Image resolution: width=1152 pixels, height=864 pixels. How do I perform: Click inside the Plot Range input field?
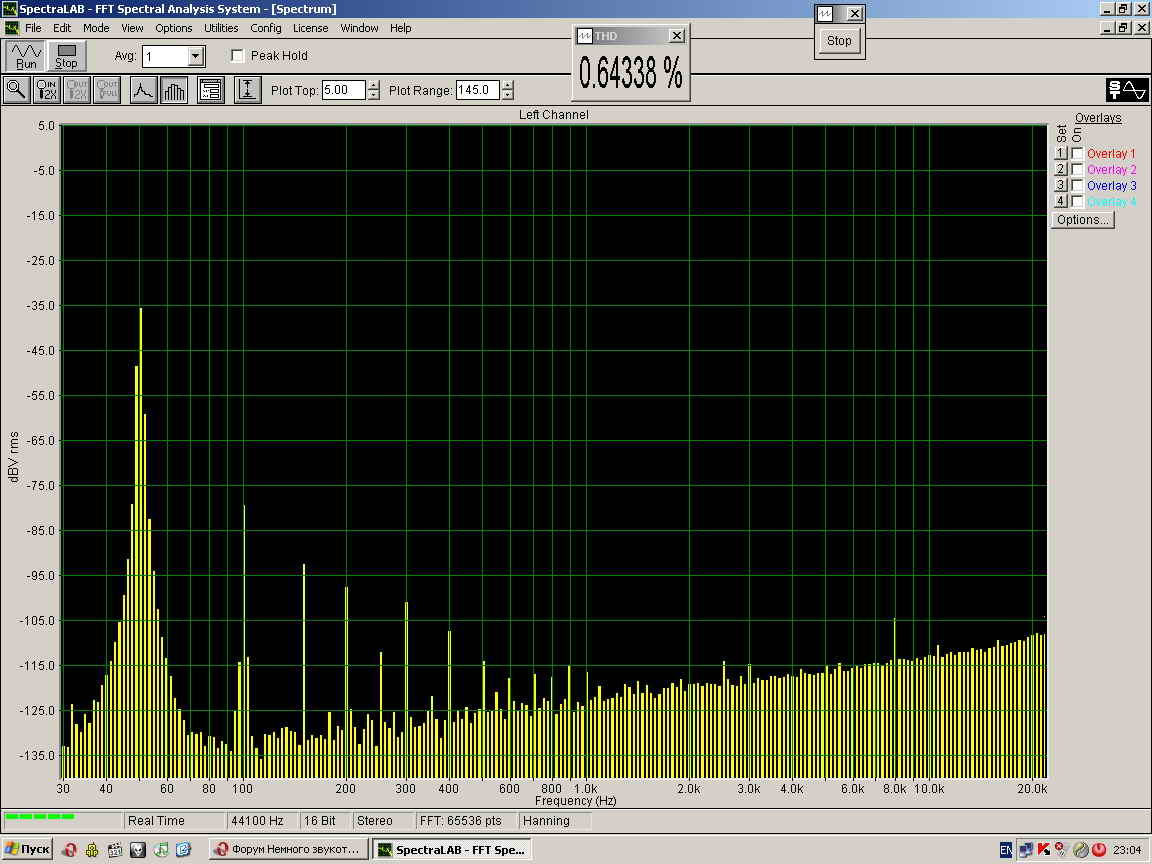coord(477,90)
